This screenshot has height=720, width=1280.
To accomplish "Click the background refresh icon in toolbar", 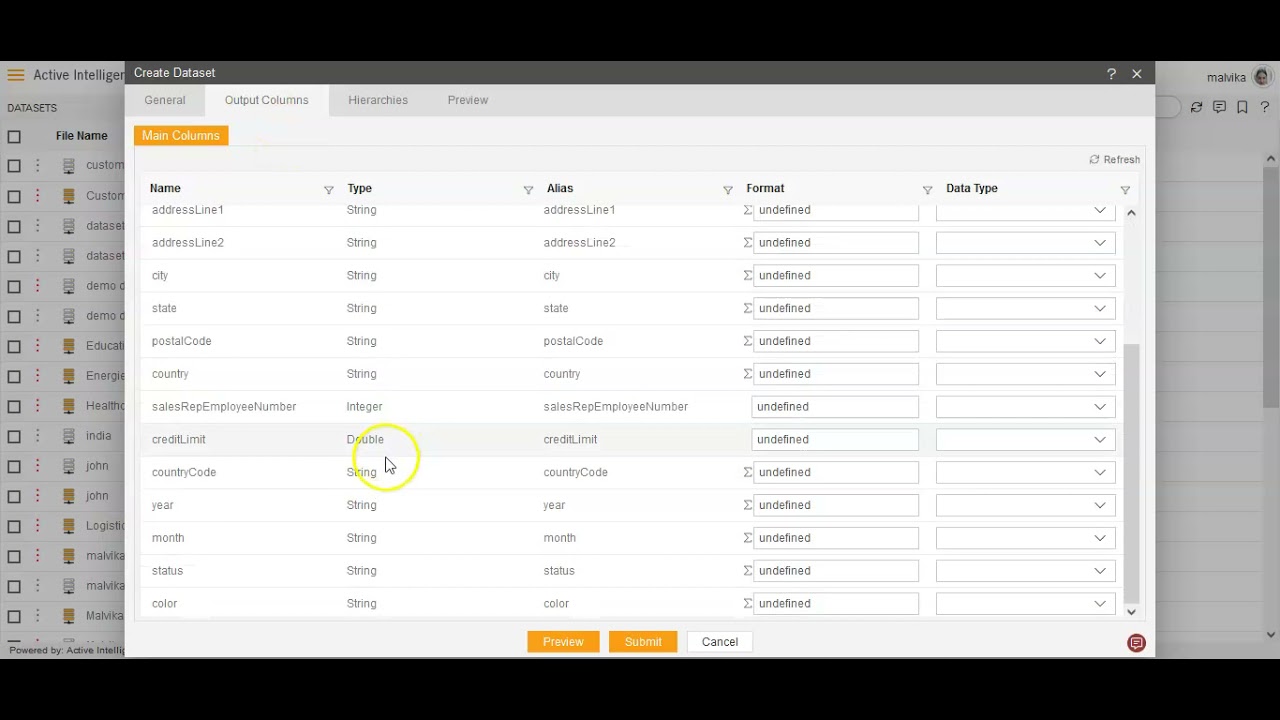I will 1196,107.
